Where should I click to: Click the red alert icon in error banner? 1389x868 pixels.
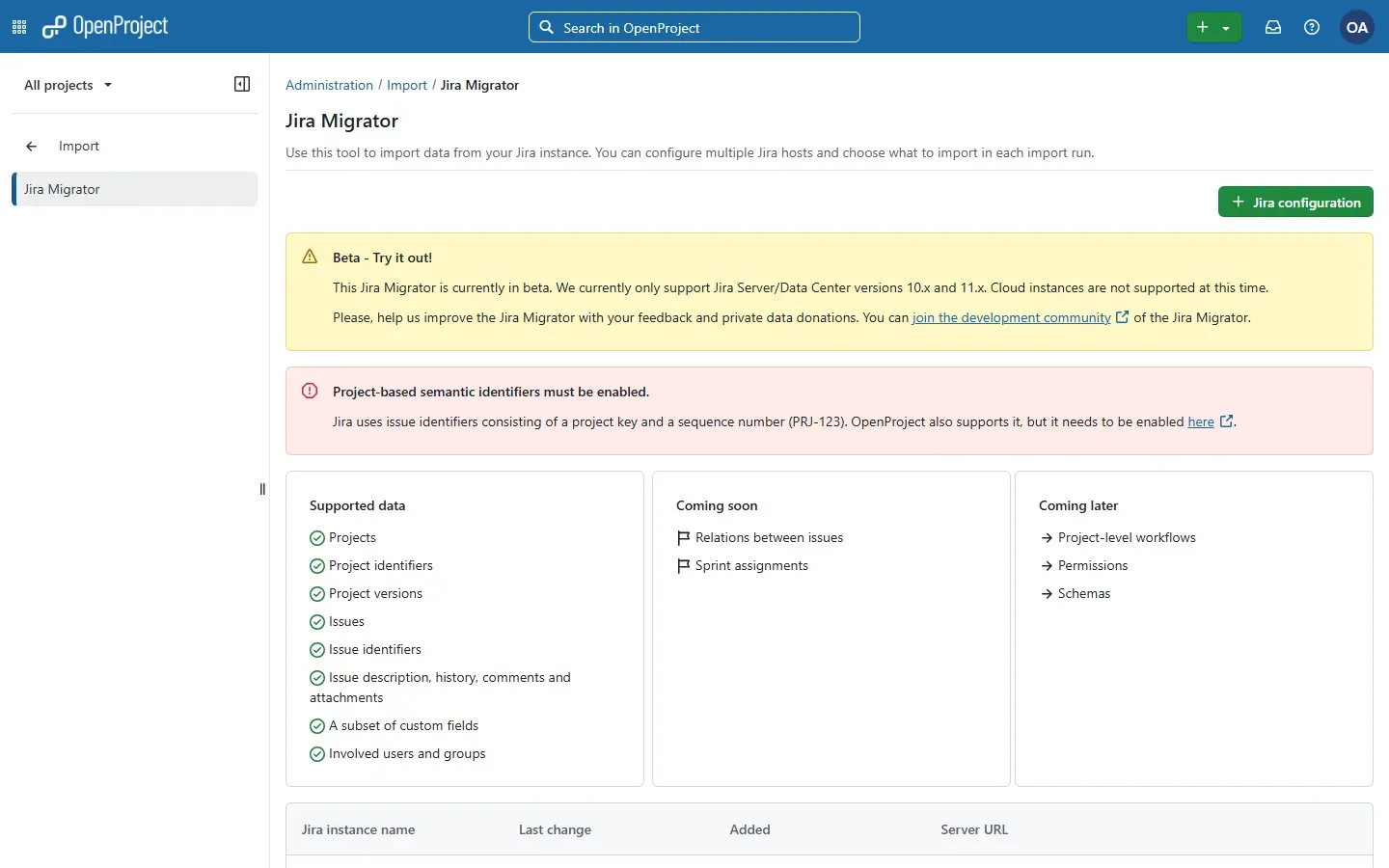pos(310,391)
